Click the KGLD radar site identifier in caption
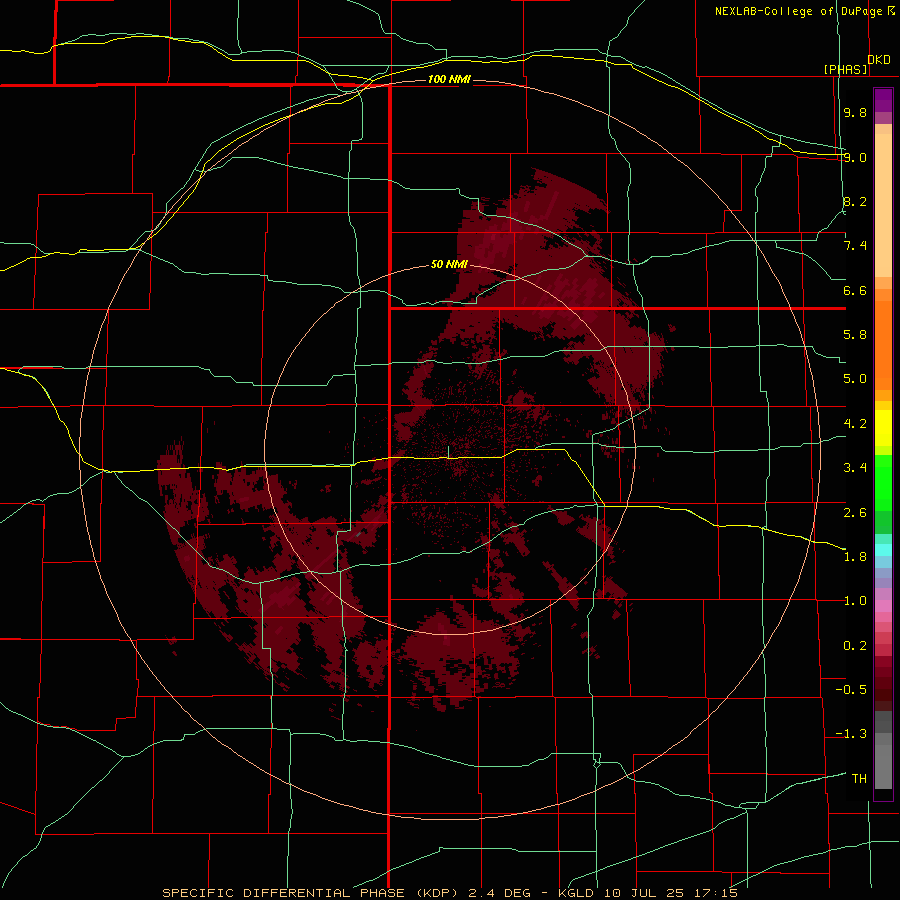 pyautogui.click(x=576, y=893)
